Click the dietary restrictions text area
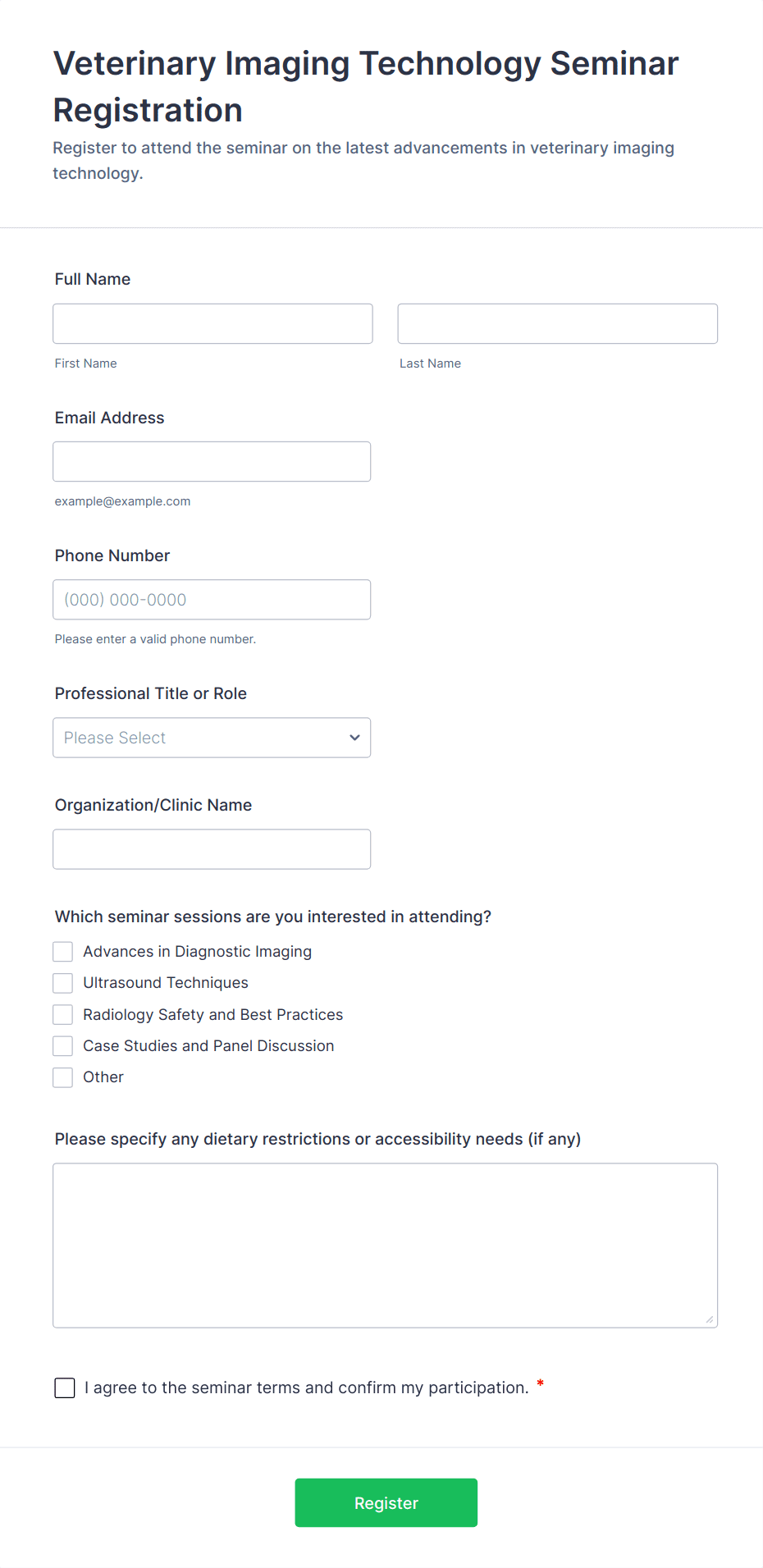Screen dimensions: 763x1568 (x=385, y=1245)
